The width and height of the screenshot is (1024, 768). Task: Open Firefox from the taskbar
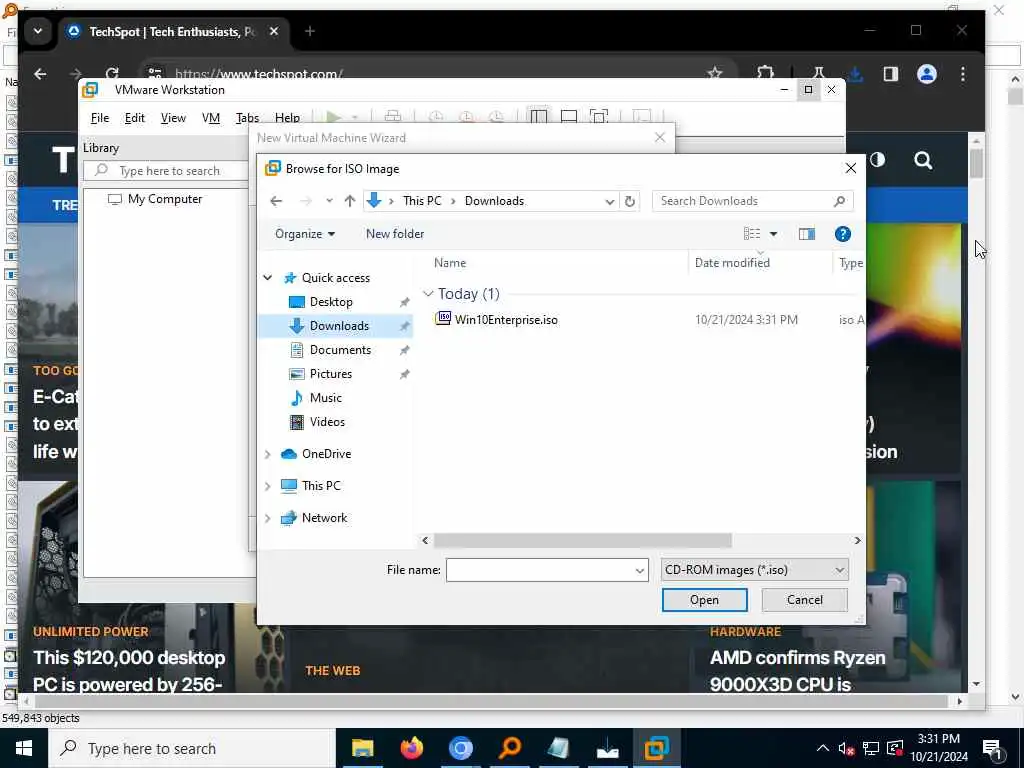(411, 748)
